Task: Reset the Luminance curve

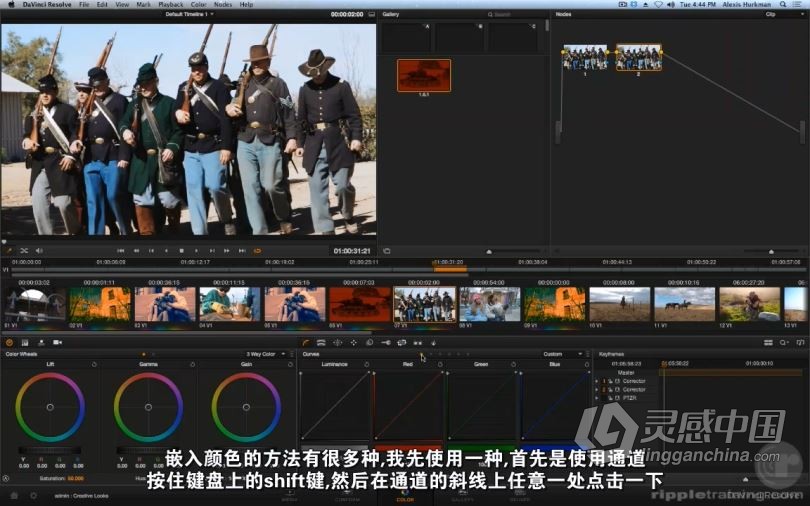Action: [x=367, y=365]
